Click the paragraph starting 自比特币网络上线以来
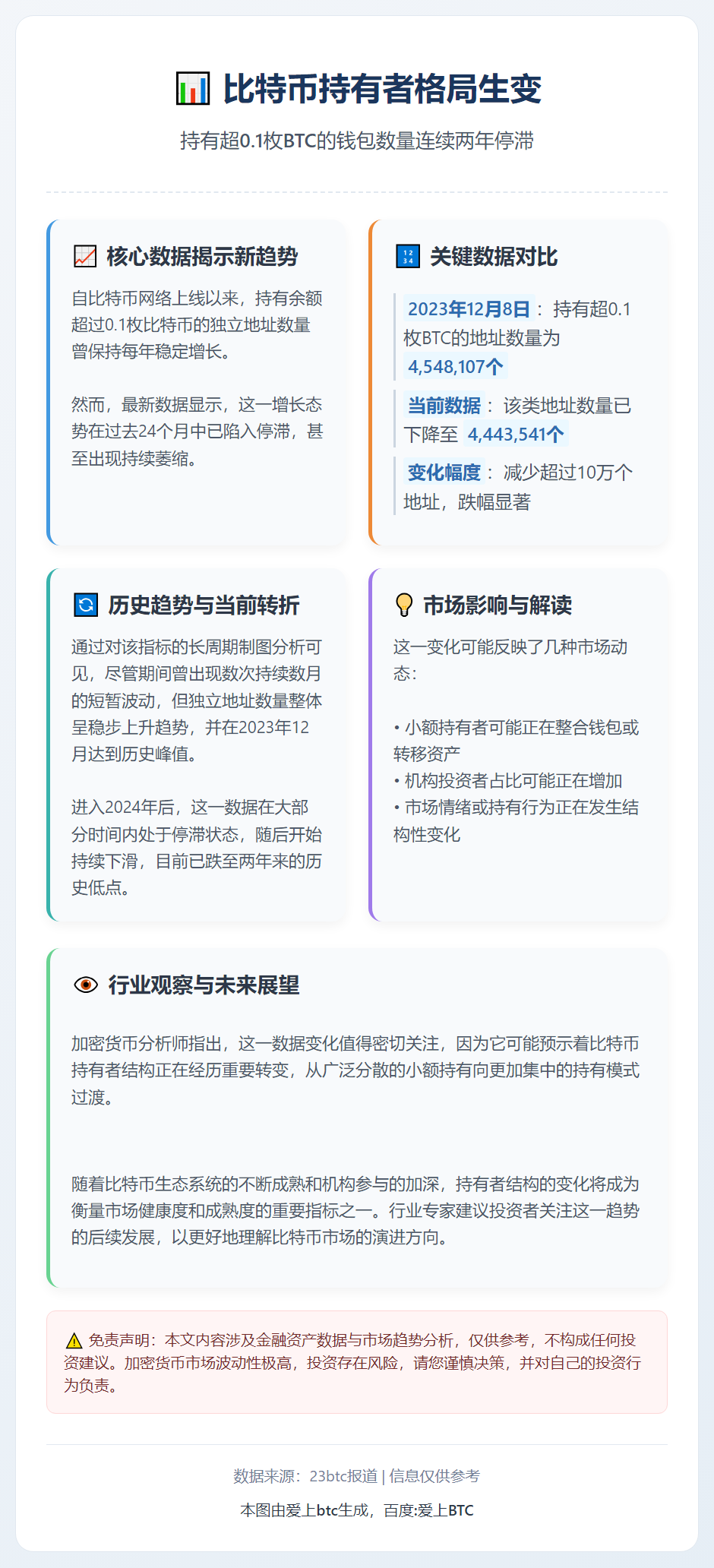This screenshot has height=1568, width=714. click(x=197, y=325)
